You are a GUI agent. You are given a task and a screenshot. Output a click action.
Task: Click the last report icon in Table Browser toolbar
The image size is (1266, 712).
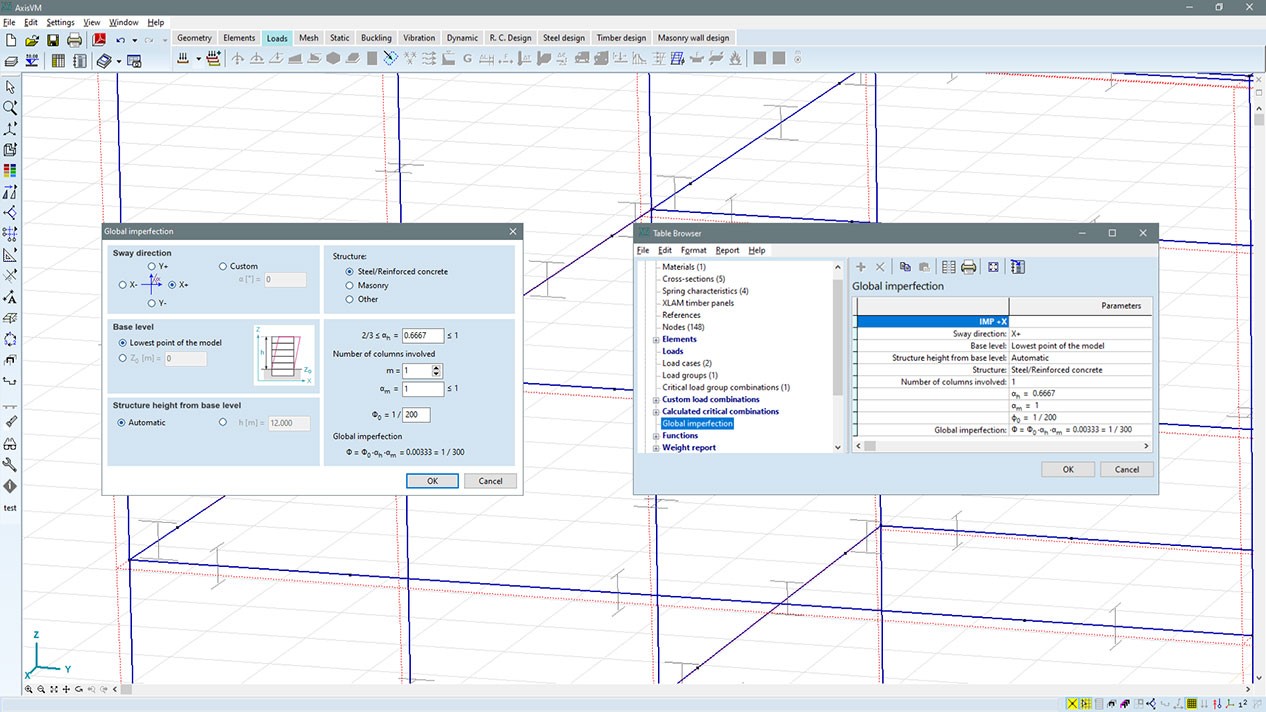(x=1018, y=267)
